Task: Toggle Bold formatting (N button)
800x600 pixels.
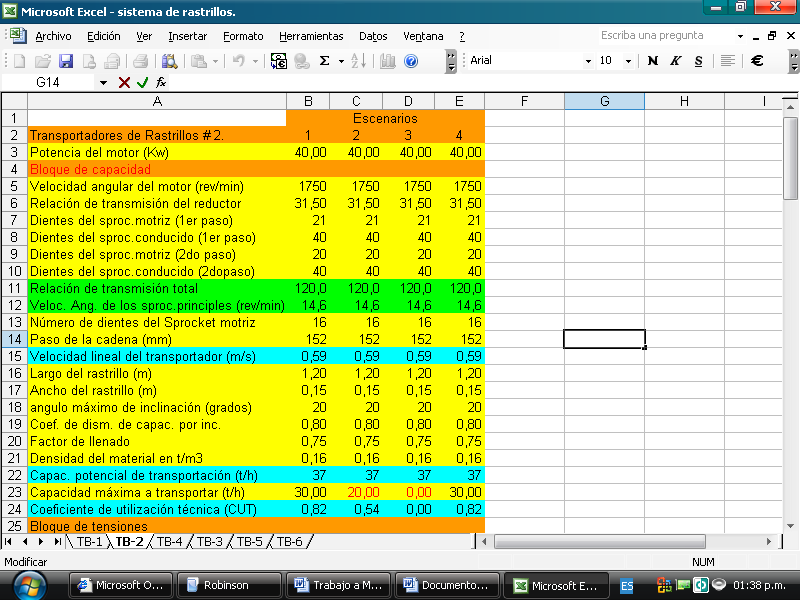Action: (653, 61)
